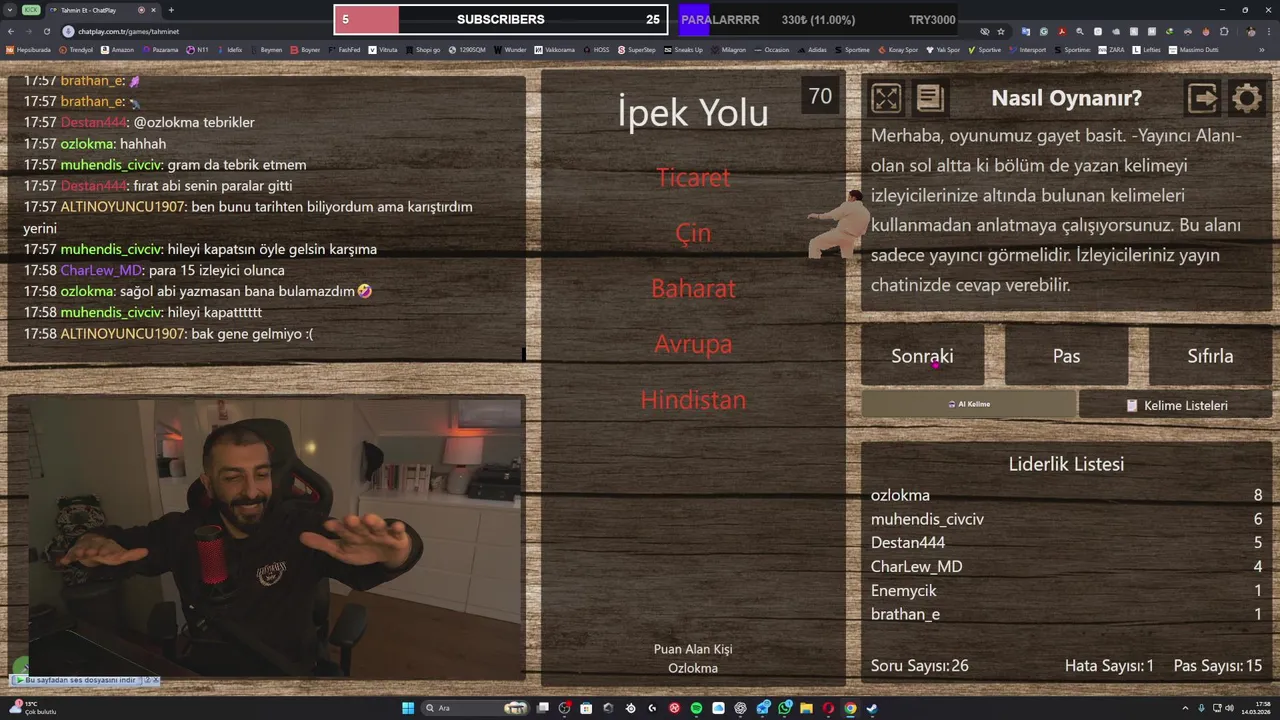Viewport: 1280px width, 720px height.
Task: Open the Boyner bookmark
Action: [305, 49]
